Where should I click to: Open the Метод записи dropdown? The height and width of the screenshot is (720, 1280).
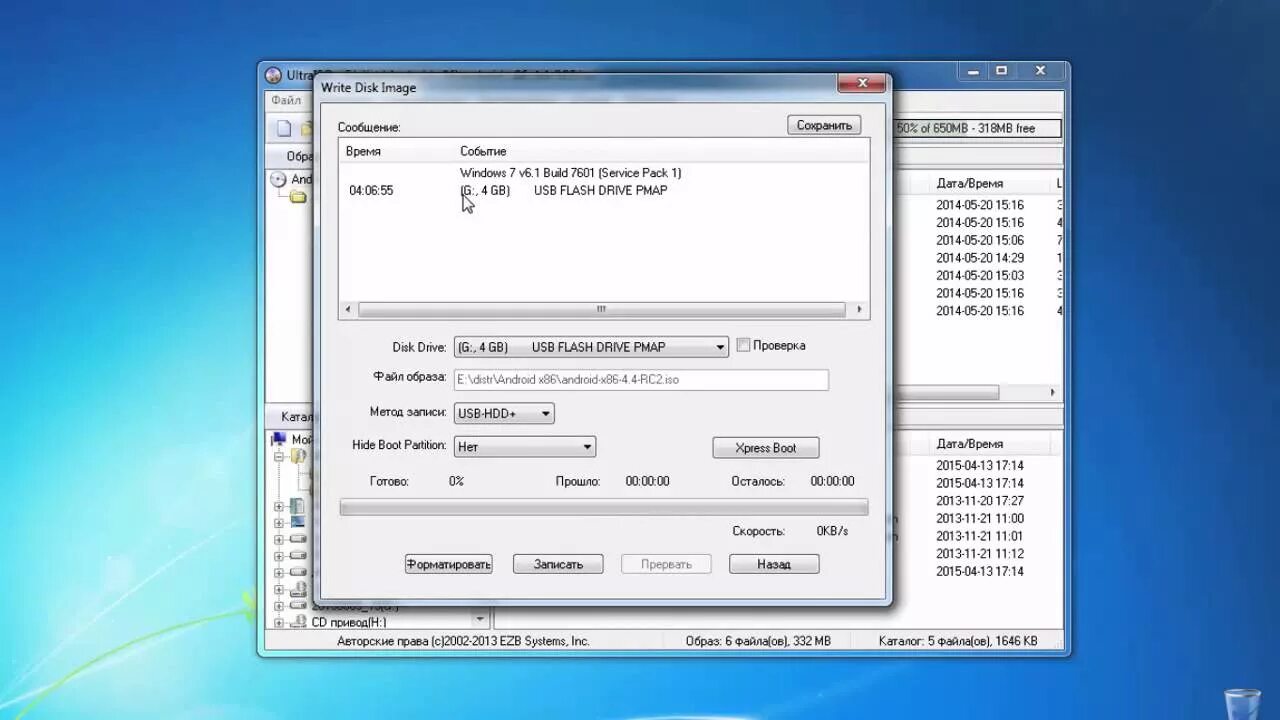click(x=546, y=413)
